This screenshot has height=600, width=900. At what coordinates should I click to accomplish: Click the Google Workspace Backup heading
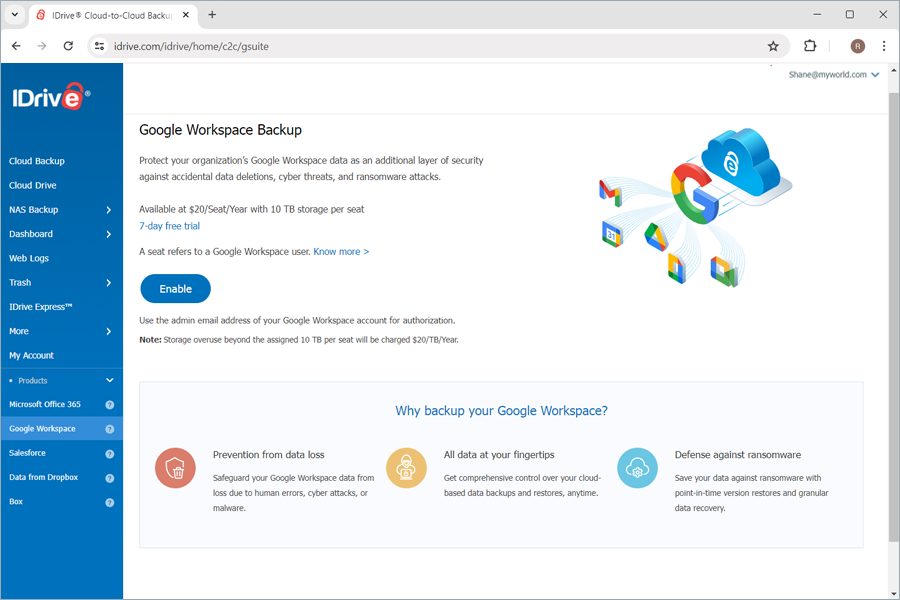220,130
